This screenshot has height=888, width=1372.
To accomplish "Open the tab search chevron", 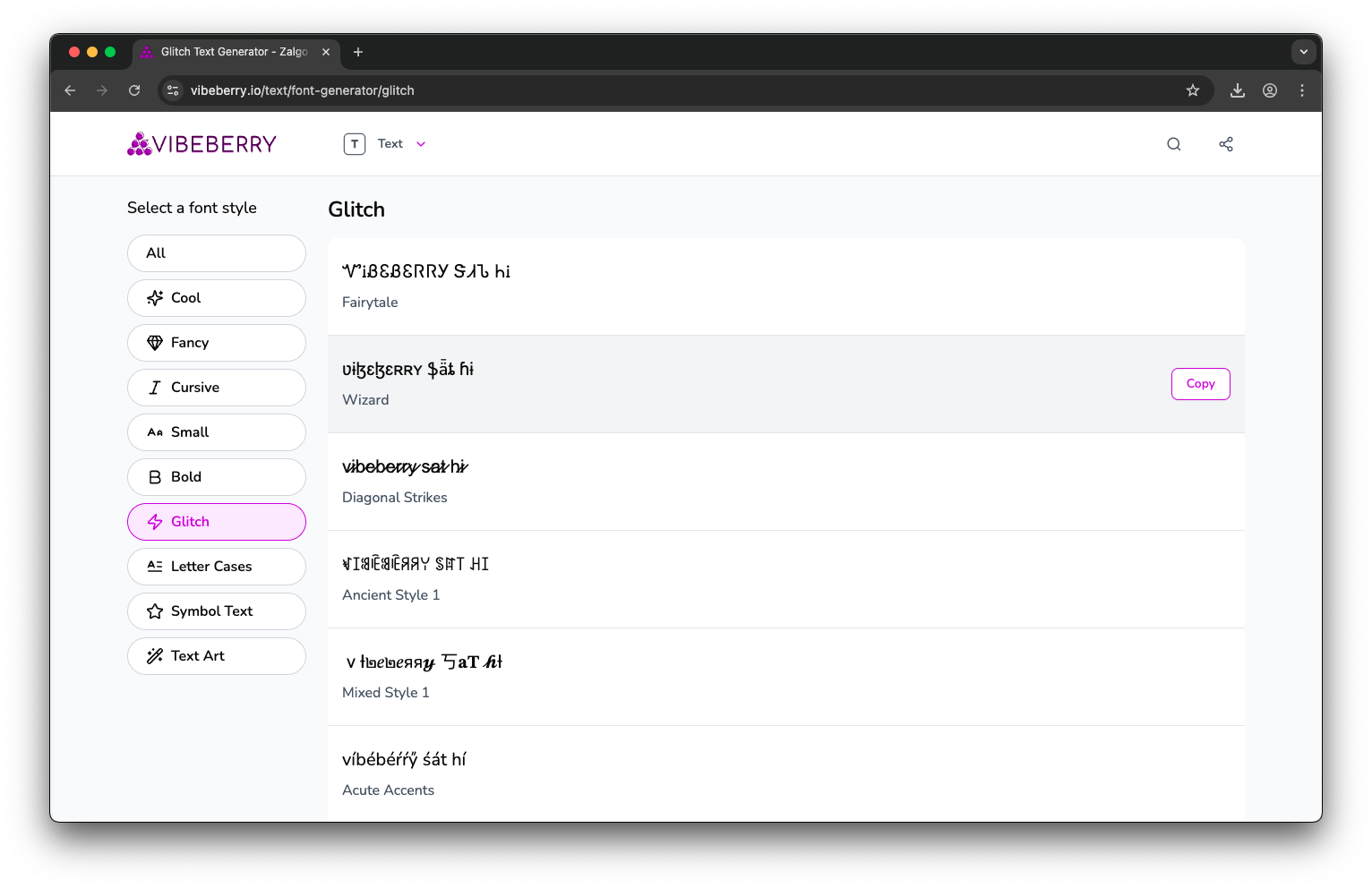I will pyautogui.click(x=1304, y=51).
